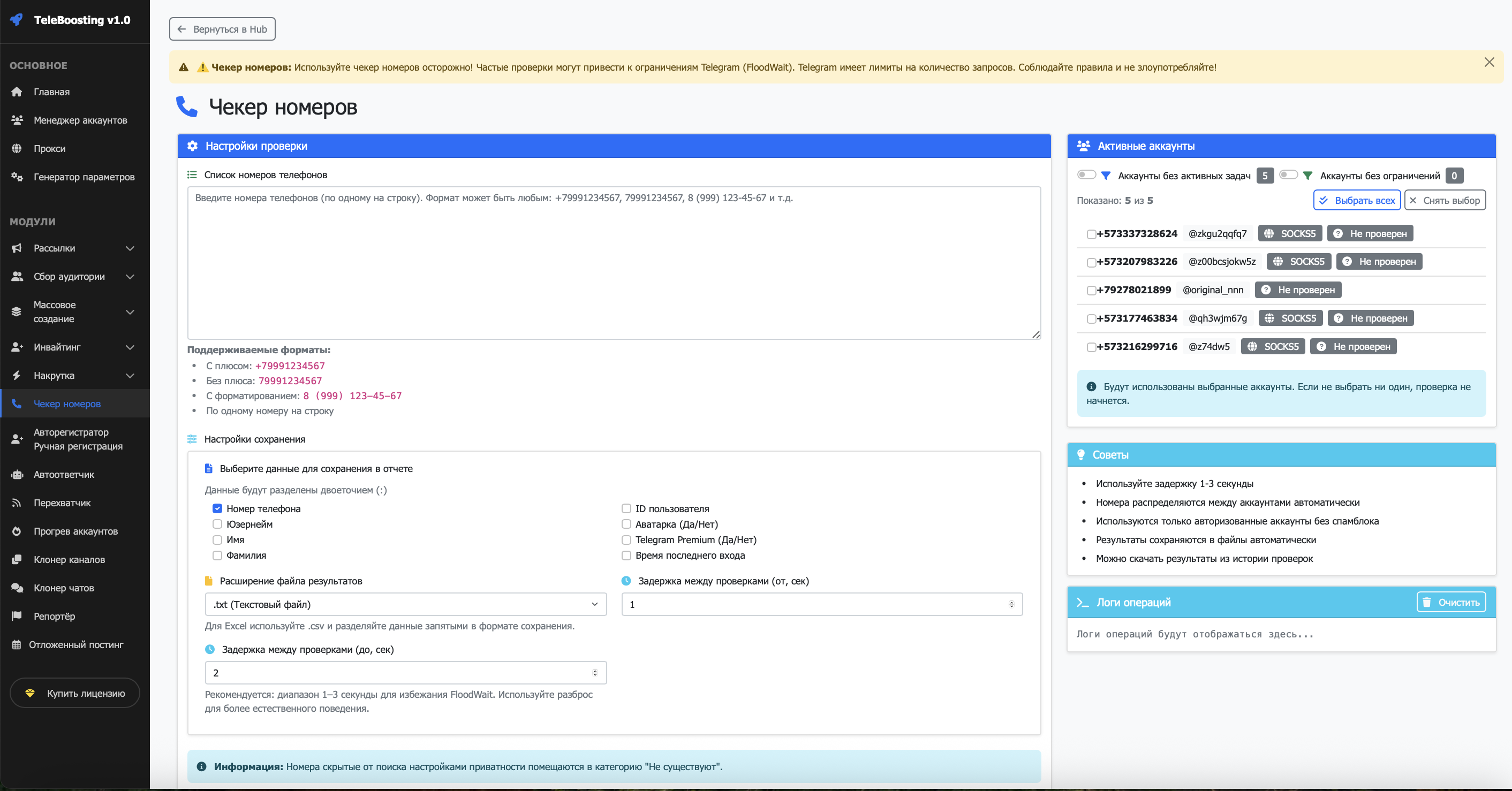Click the globe icon beside Прокси
The width and height of the screenshot is (1512, 791).
click(17, 148)
